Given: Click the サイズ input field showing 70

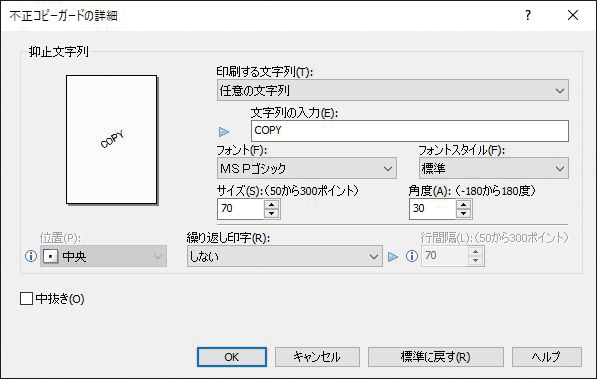Looking at the screenshot, I should (241, 209).
